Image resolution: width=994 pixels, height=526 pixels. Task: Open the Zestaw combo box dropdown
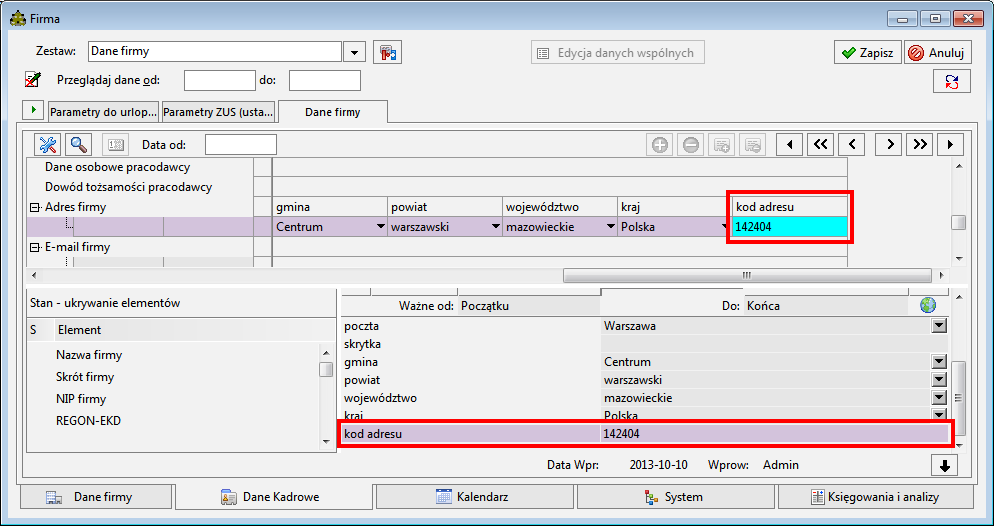point(355,52)
